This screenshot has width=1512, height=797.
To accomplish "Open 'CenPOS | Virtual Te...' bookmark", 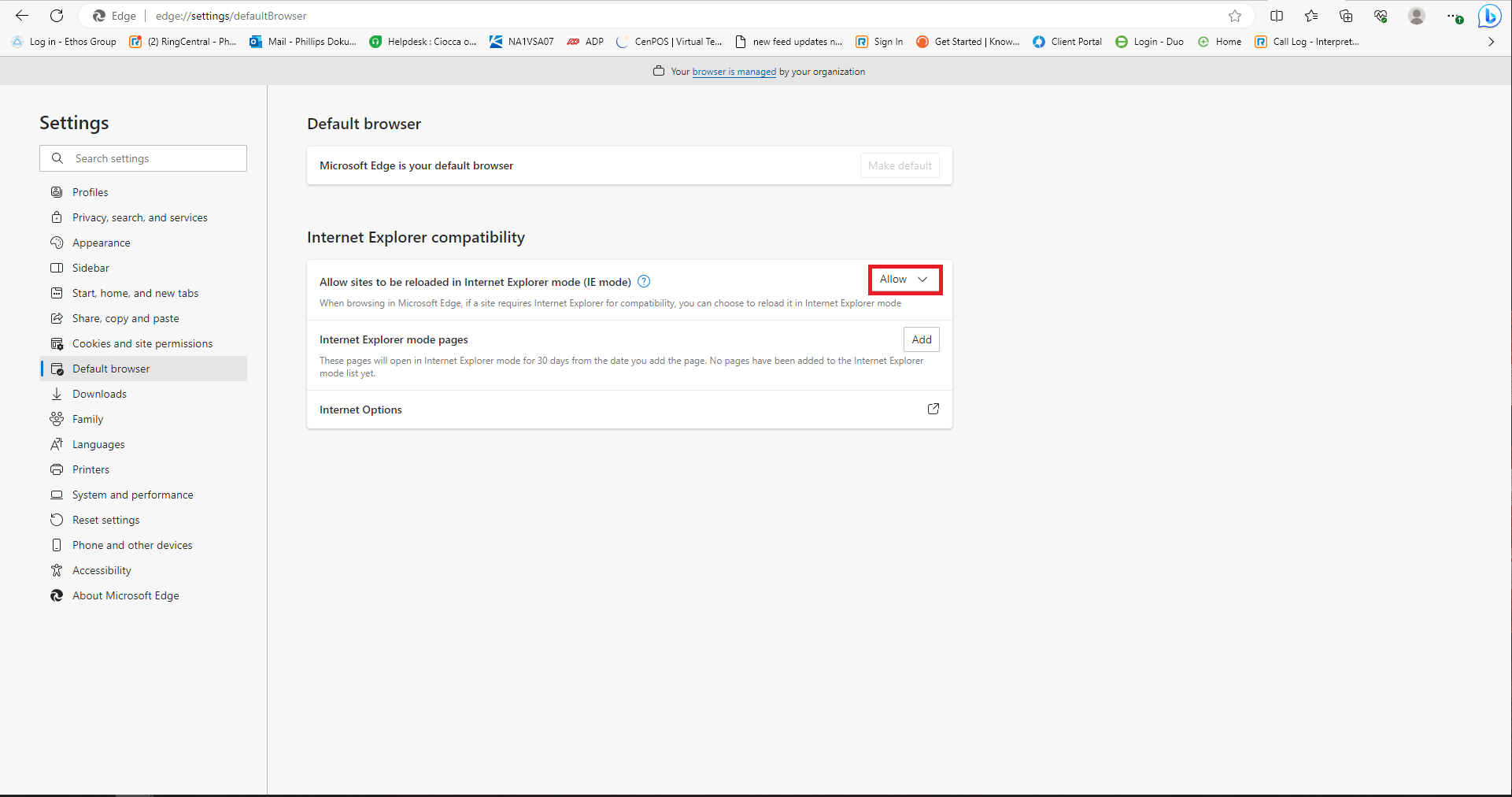I will [669, 42].
